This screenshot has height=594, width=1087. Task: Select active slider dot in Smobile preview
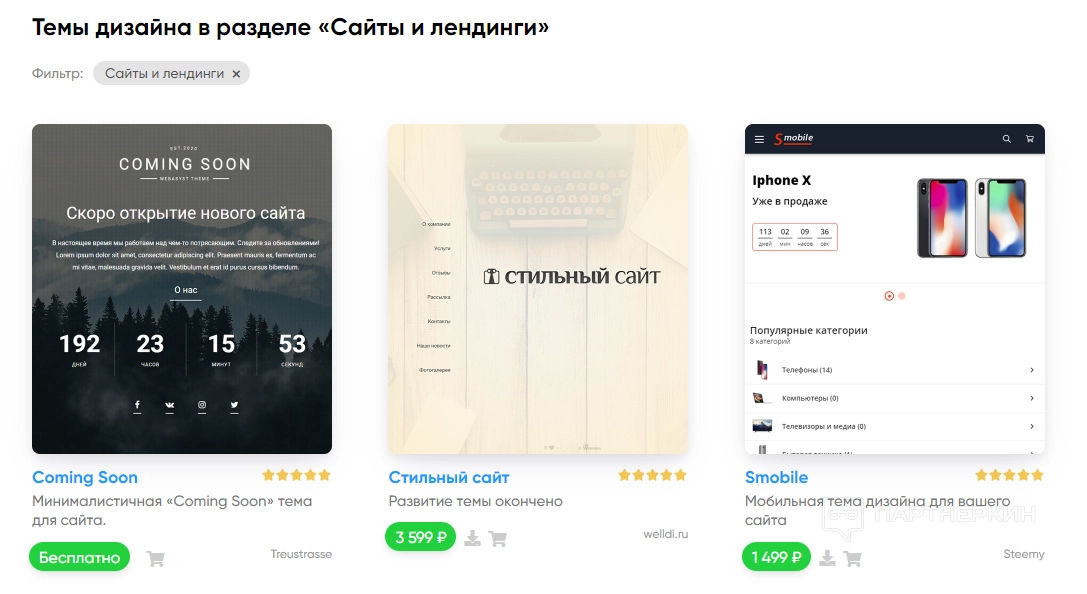(889, 296)
